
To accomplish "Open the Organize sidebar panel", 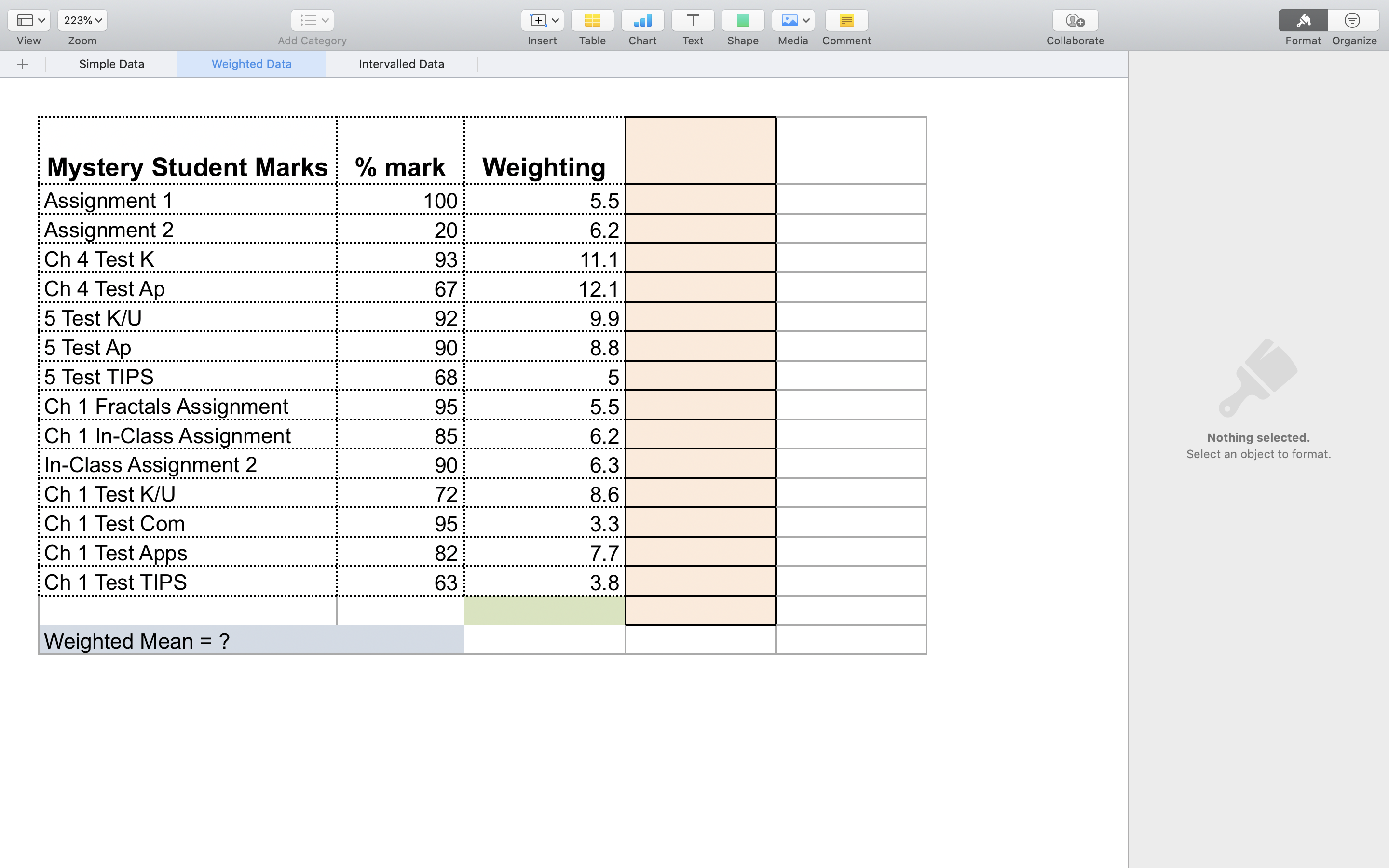I will [x=1353, y=20].
